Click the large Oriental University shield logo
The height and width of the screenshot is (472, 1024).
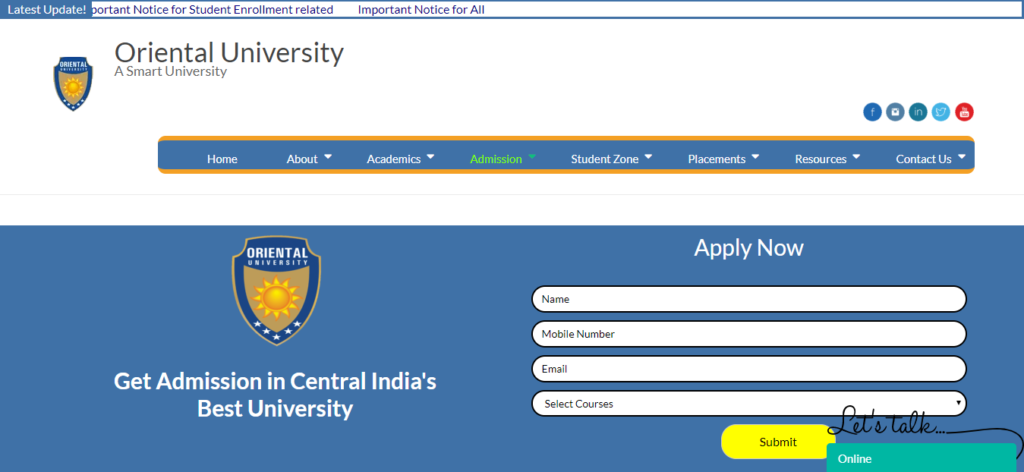[x=276, y=290]
